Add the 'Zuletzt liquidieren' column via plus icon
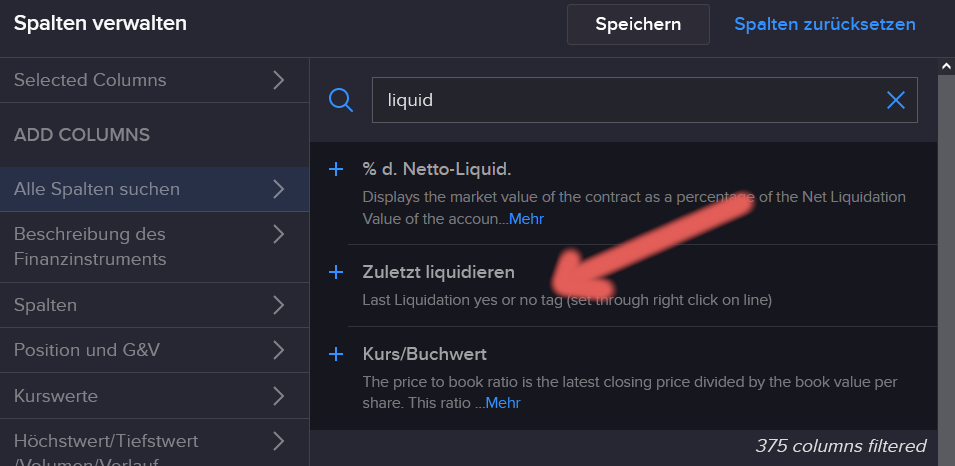This screenshot has width=955, height=466. 336,272
